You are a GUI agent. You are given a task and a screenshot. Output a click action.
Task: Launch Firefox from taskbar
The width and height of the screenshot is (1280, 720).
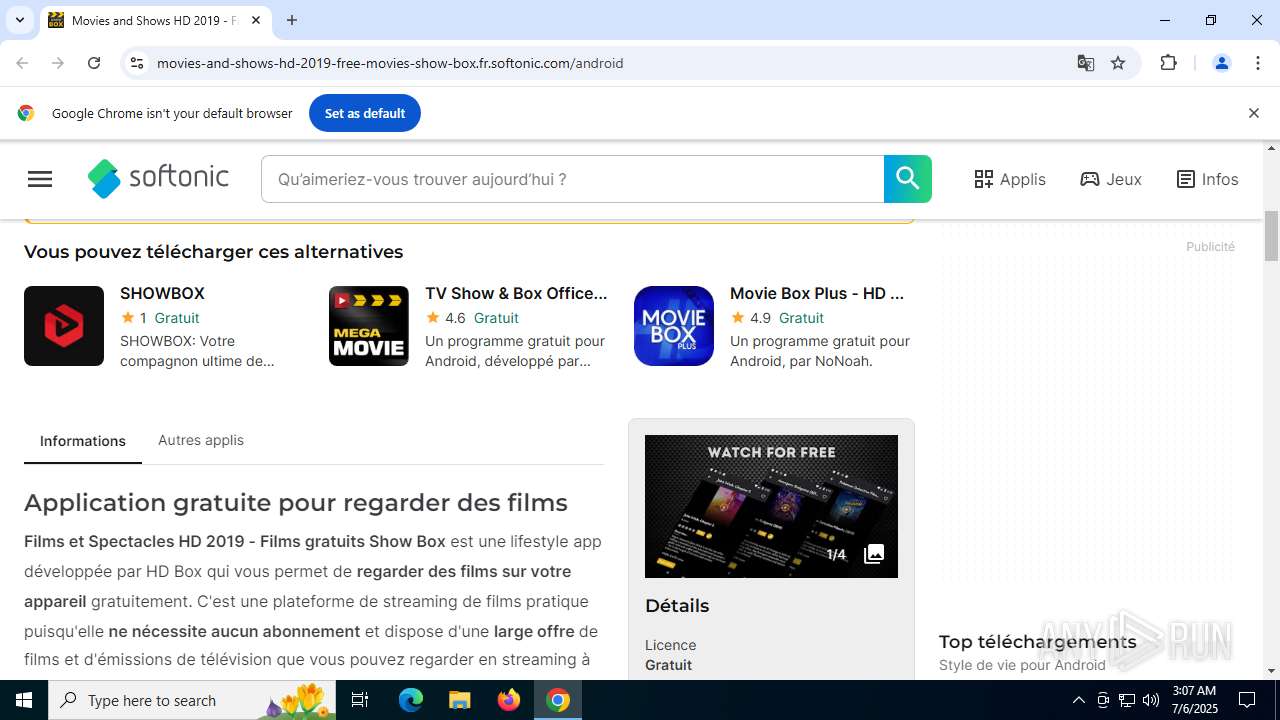509,700
